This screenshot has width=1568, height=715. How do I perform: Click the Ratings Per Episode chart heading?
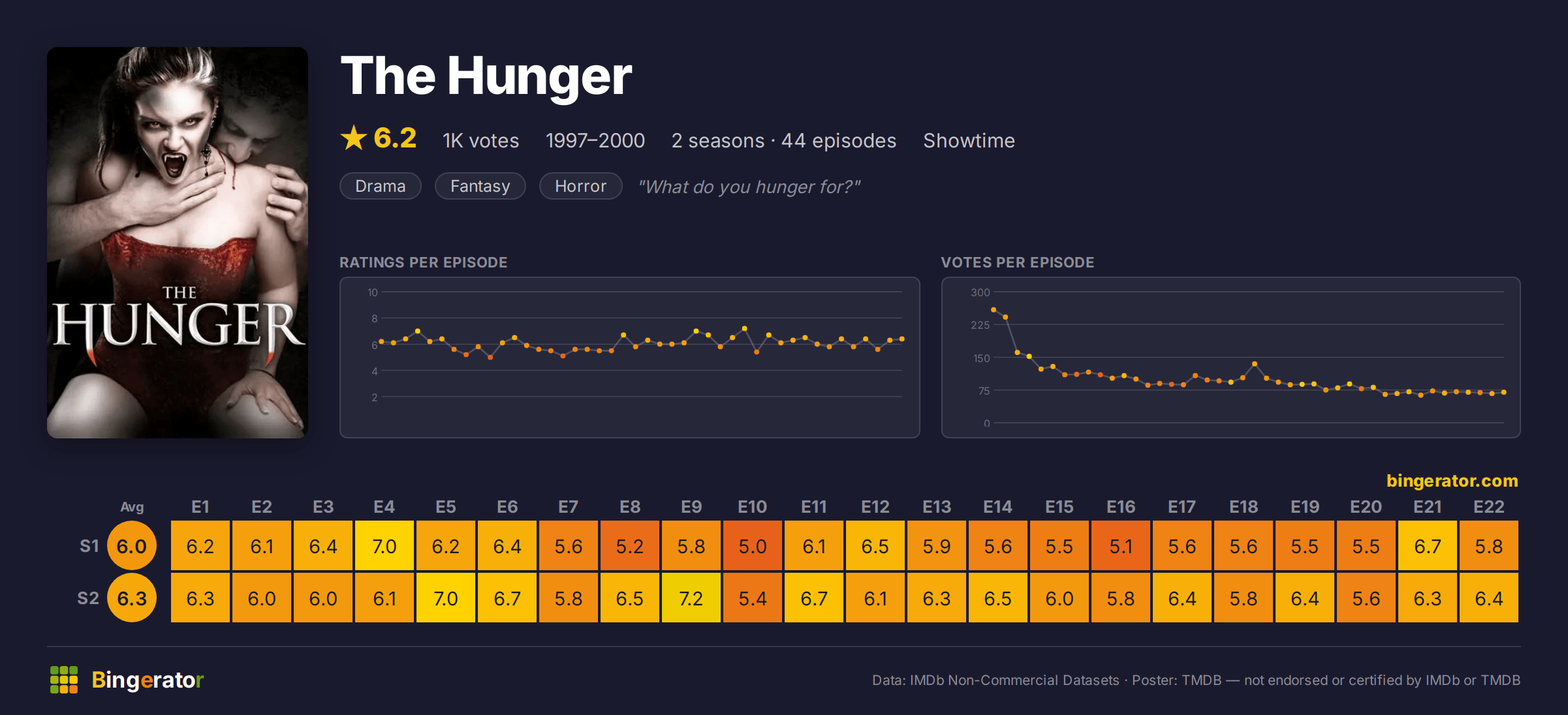(x=424, y=262)
